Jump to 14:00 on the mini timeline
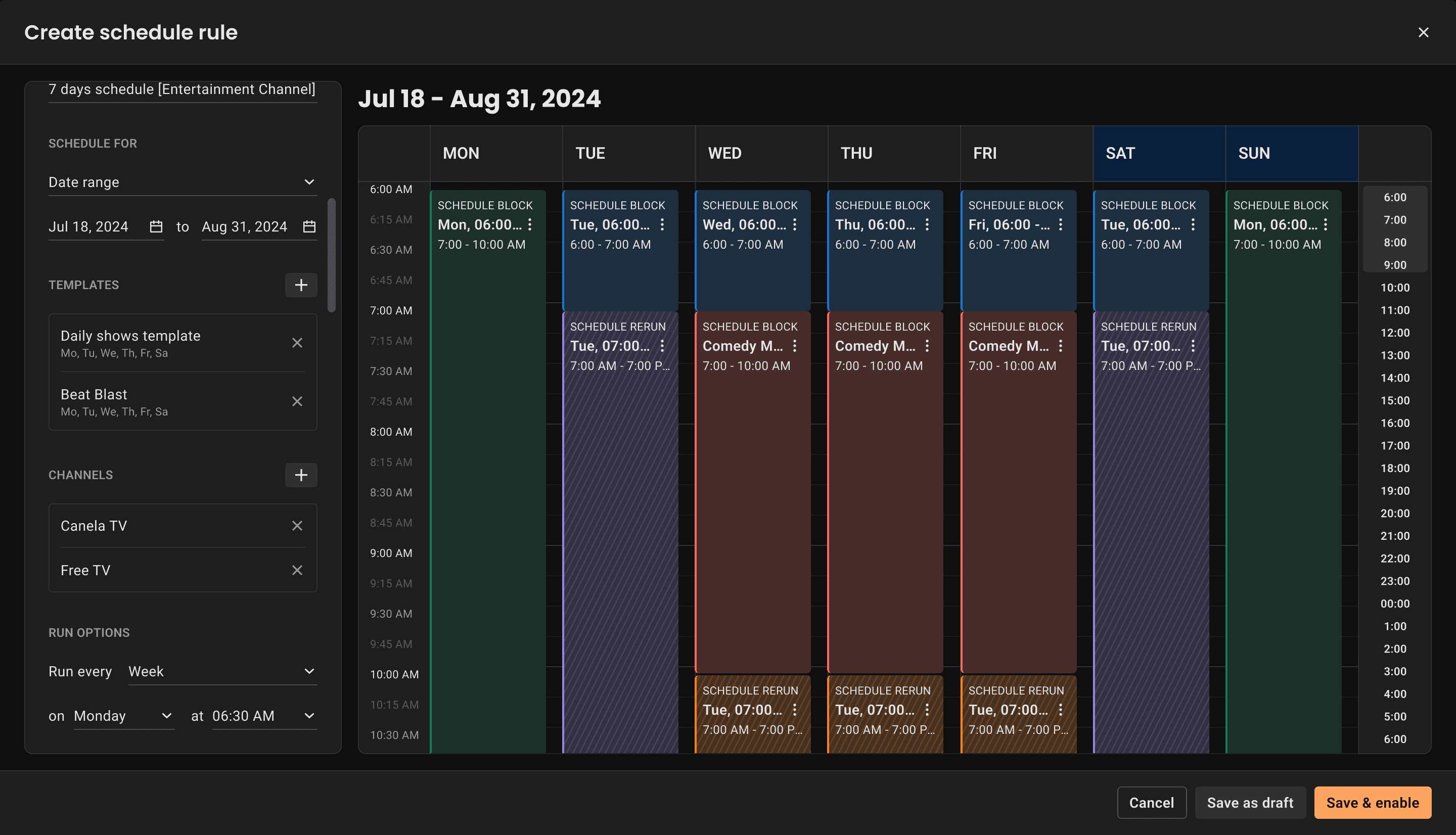 coord(1395,378)
